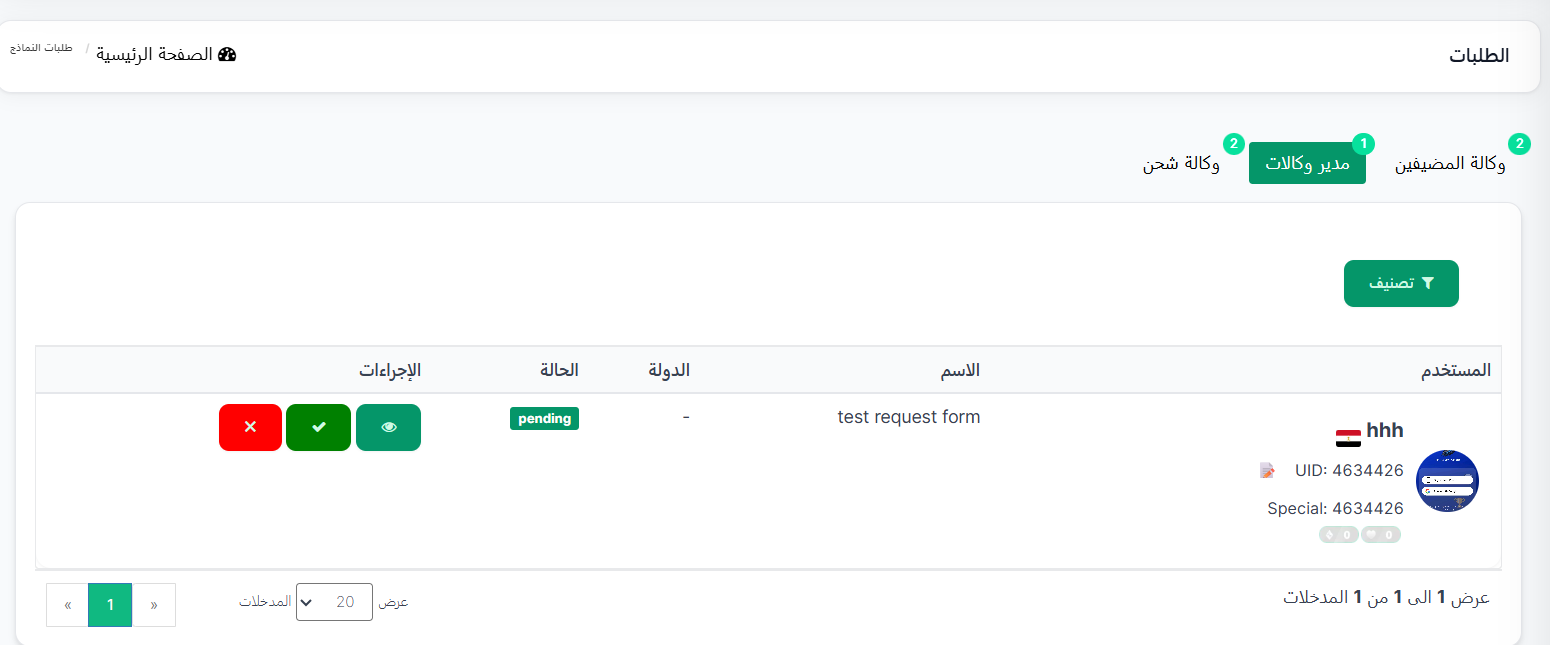Switch to وكالة شحن tab
The image size is (1550, 645).
tap(1181, 164)
